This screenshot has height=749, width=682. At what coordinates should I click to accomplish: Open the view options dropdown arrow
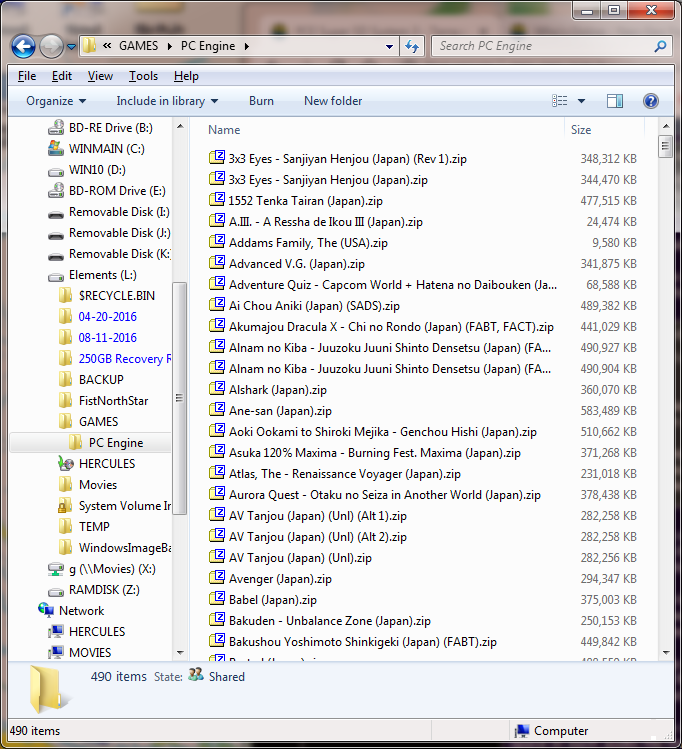click(x=581, y=101)
